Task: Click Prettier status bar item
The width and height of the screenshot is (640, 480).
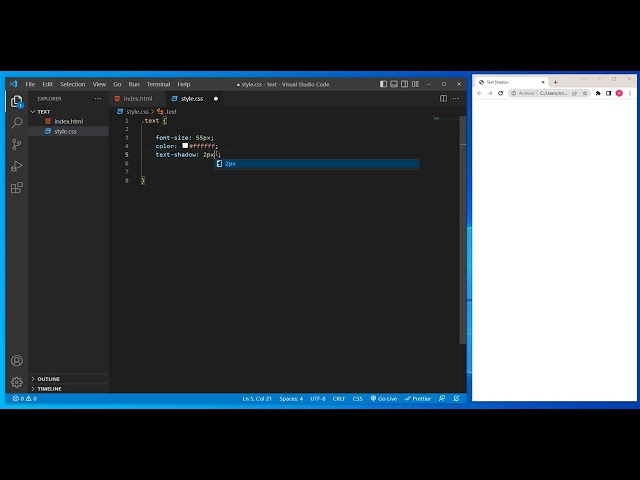Action: click(x=418, y=398)
